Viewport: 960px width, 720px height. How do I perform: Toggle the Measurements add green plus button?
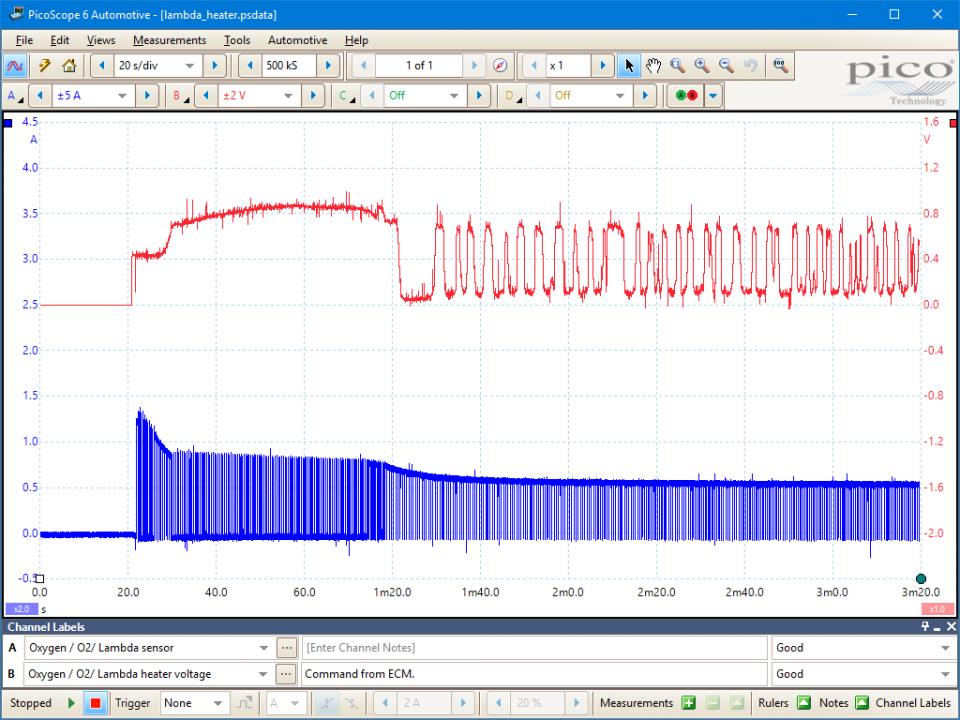689,703
